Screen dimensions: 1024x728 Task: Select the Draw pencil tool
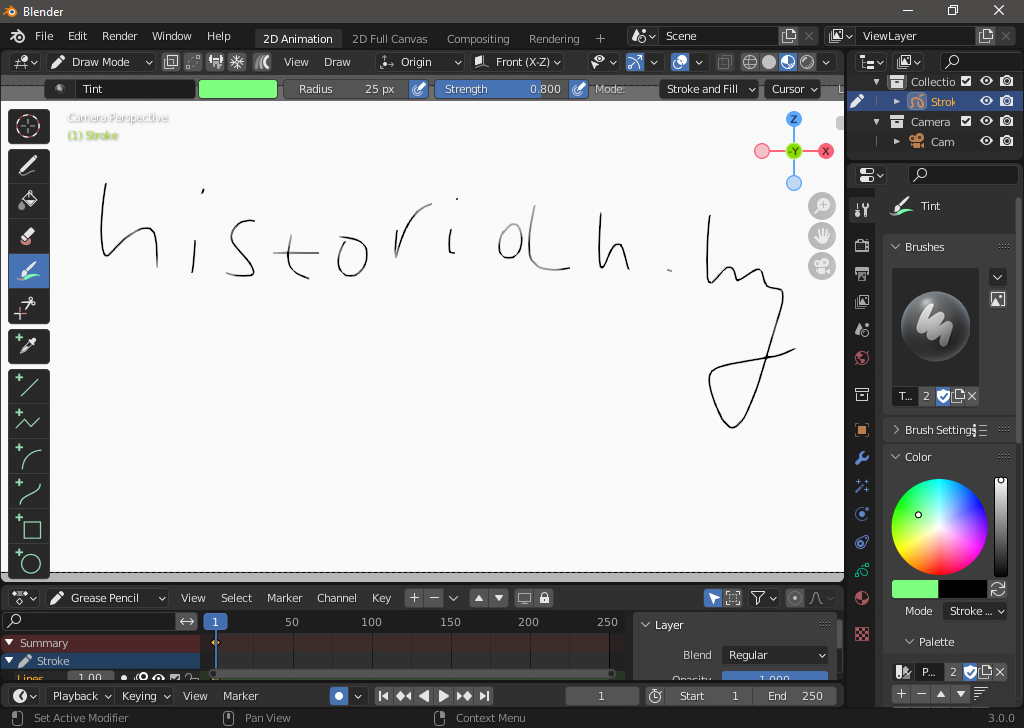[29, 165]
